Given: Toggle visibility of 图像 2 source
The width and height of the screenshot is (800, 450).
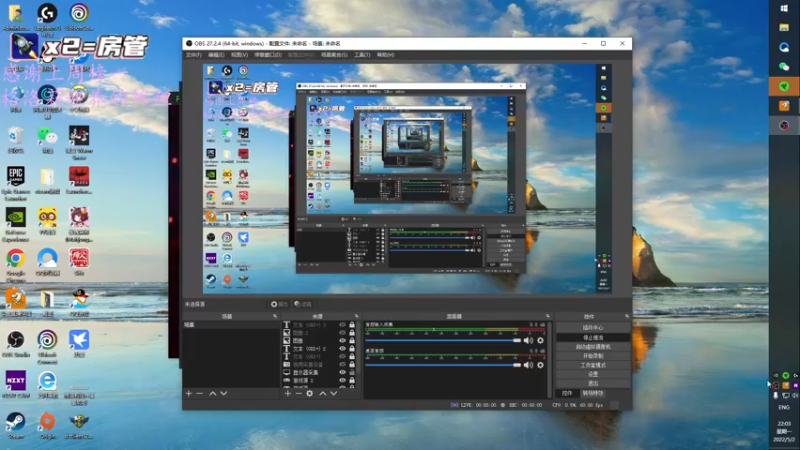Looking at the screenshot, I should (x=342, y=333).
